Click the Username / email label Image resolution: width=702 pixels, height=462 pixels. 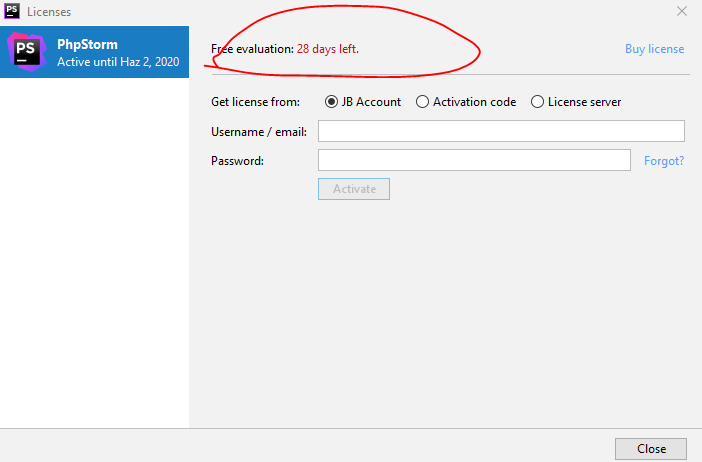[x=259, y=132]
